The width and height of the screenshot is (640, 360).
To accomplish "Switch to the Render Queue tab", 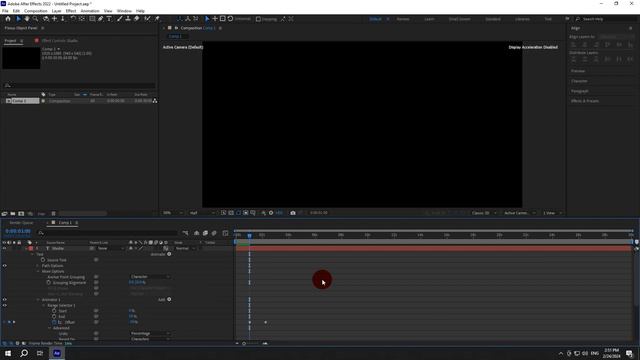I will click(21, 222).
